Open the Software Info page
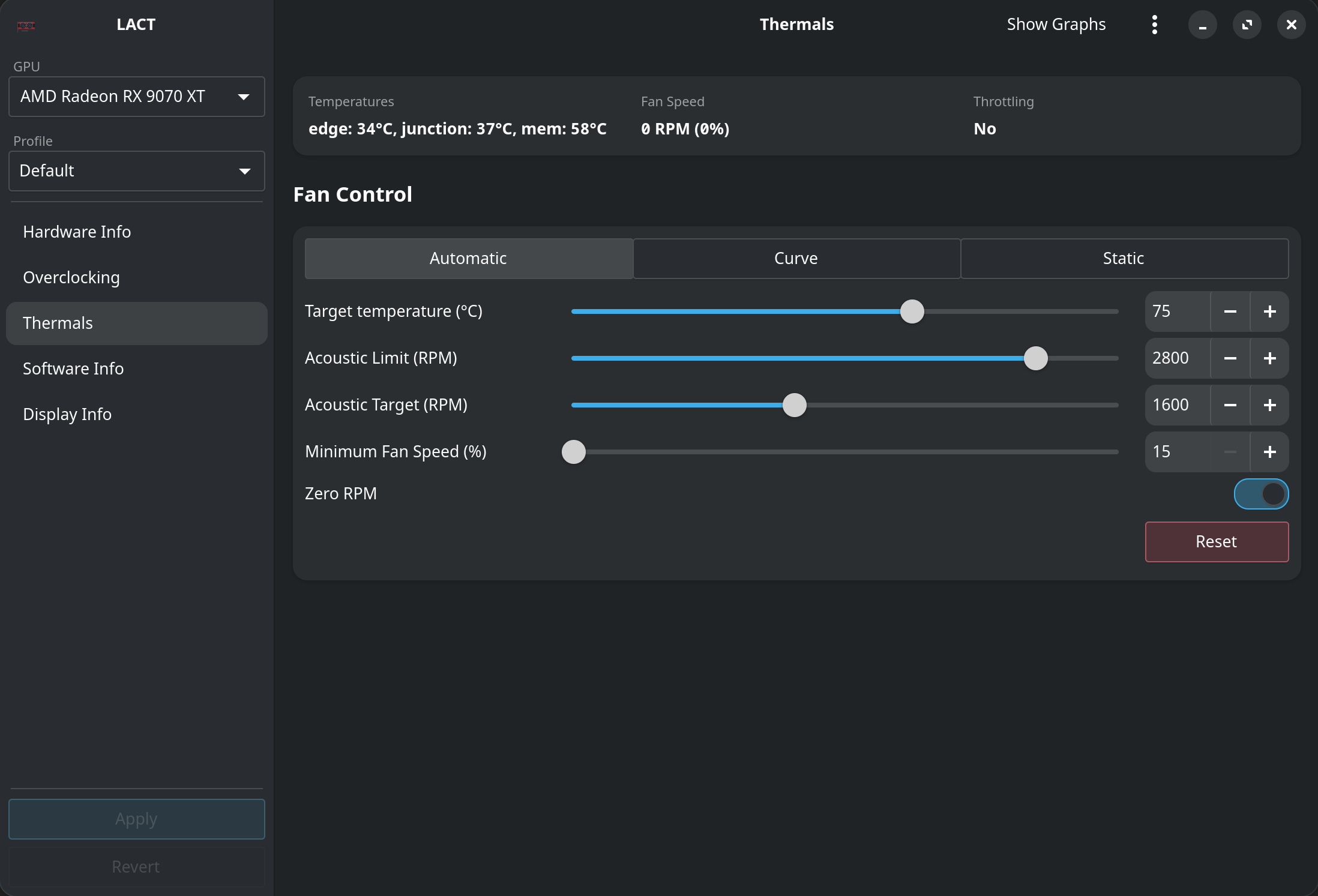This screenshot has width=1318, height=896. pyautogui.click(x=137, y=369)
